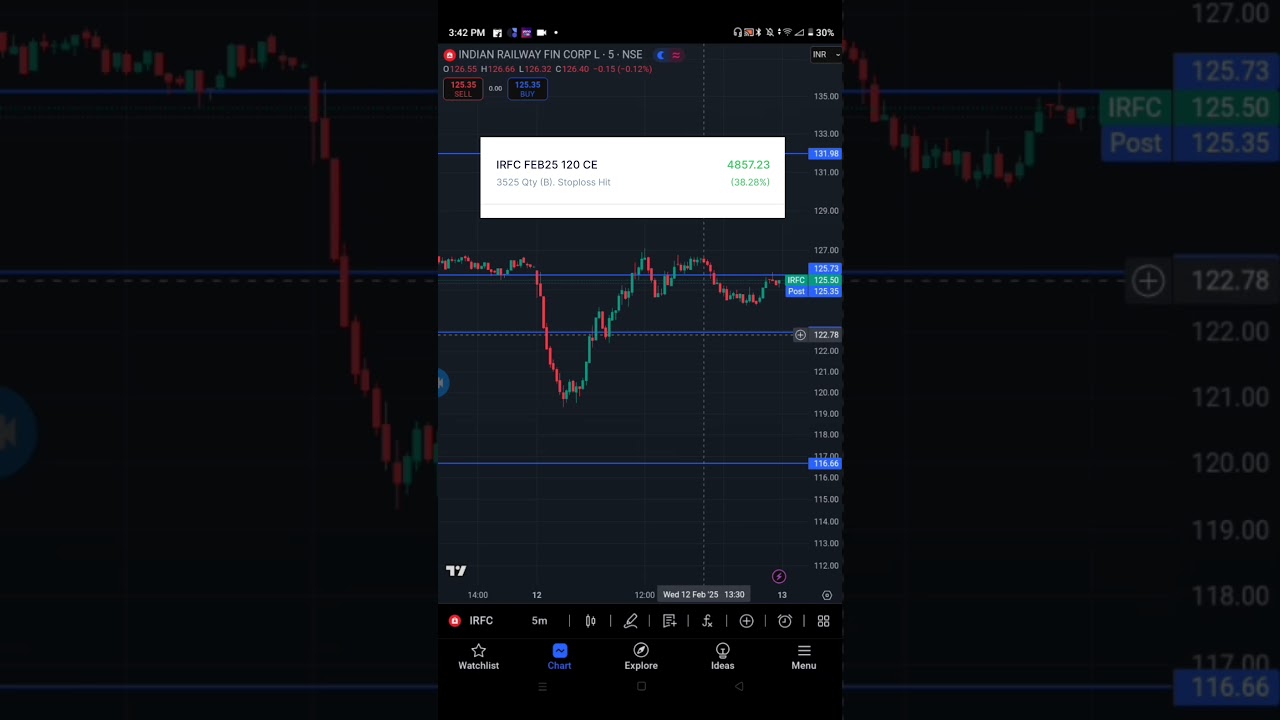The image size is (1280, 720).
Task: Tap the TradingView logo on chart
Action: pyautogui.click(x=456, y=571)
